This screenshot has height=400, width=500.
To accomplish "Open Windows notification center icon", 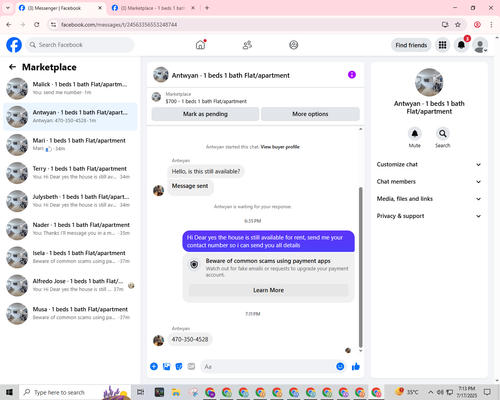I will [x=487, y=392].
